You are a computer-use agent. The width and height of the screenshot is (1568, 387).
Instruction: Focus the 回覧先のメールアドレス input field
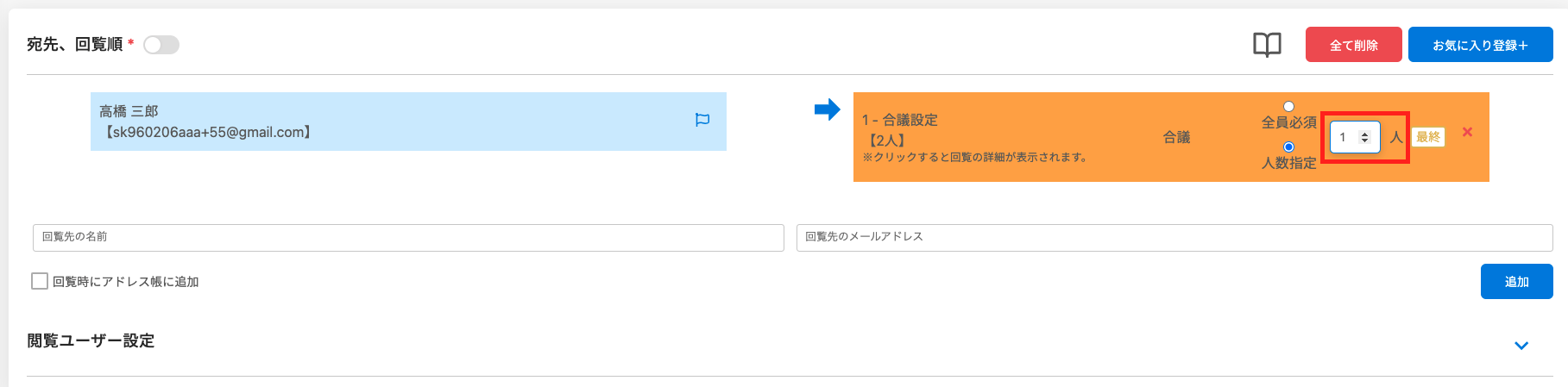[1174, 238]
